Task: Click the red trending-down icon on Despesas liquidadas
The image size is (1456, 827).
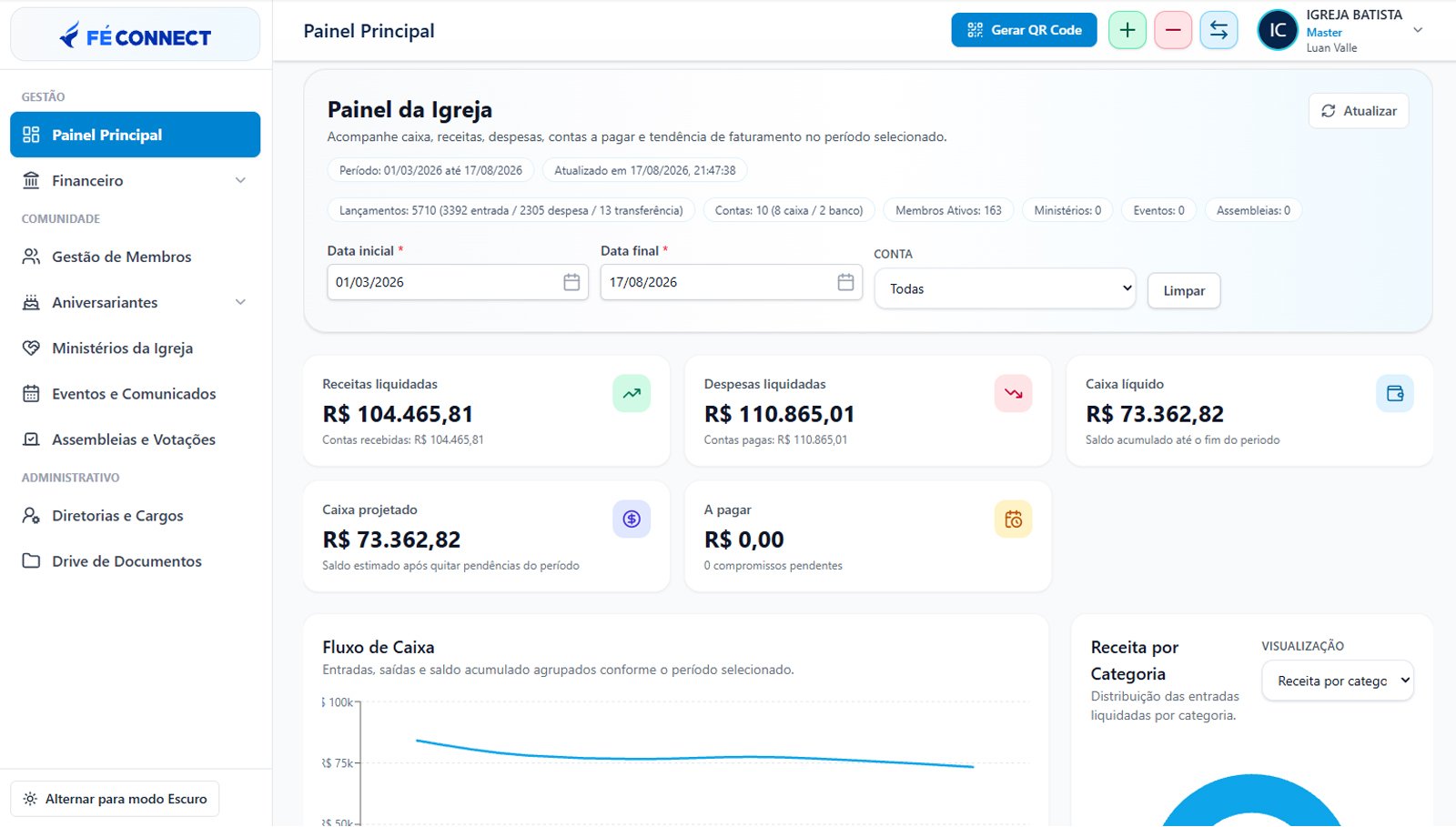Action: click(x=1013, y=394)
